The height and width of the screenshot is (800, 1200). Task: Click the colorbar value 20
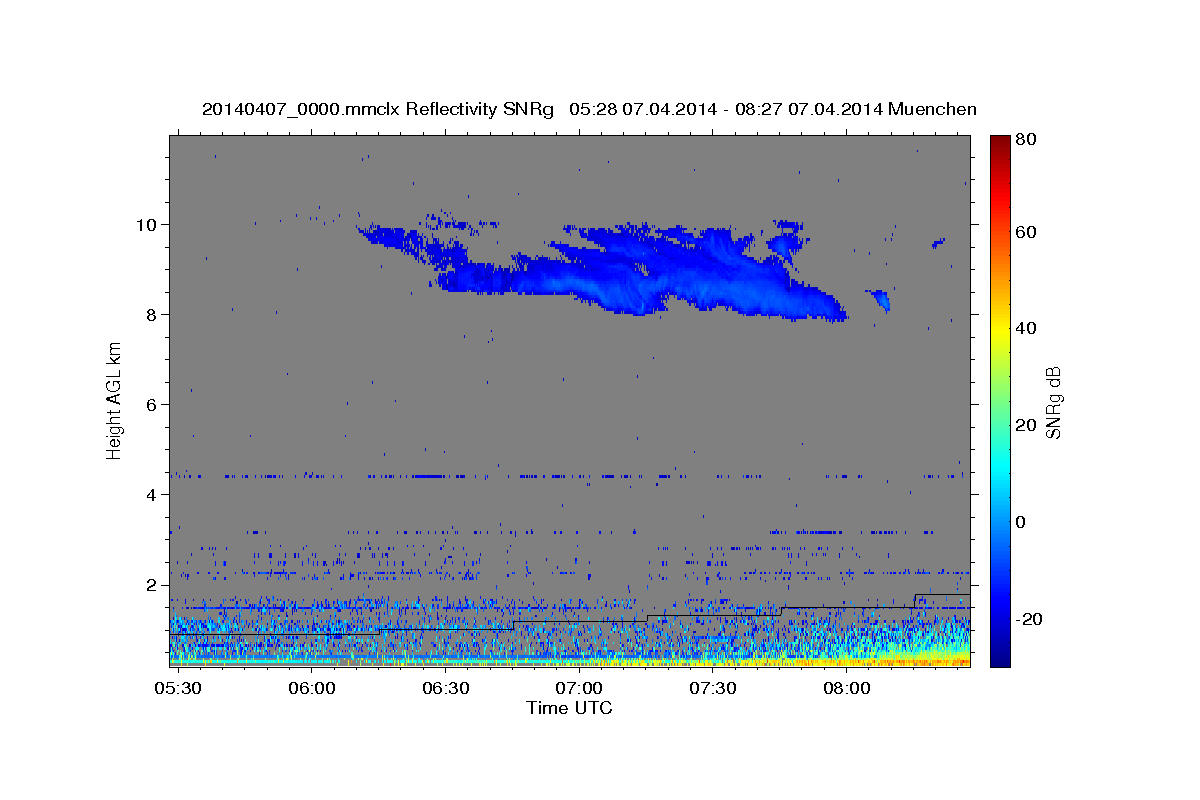click(1025, 425)
